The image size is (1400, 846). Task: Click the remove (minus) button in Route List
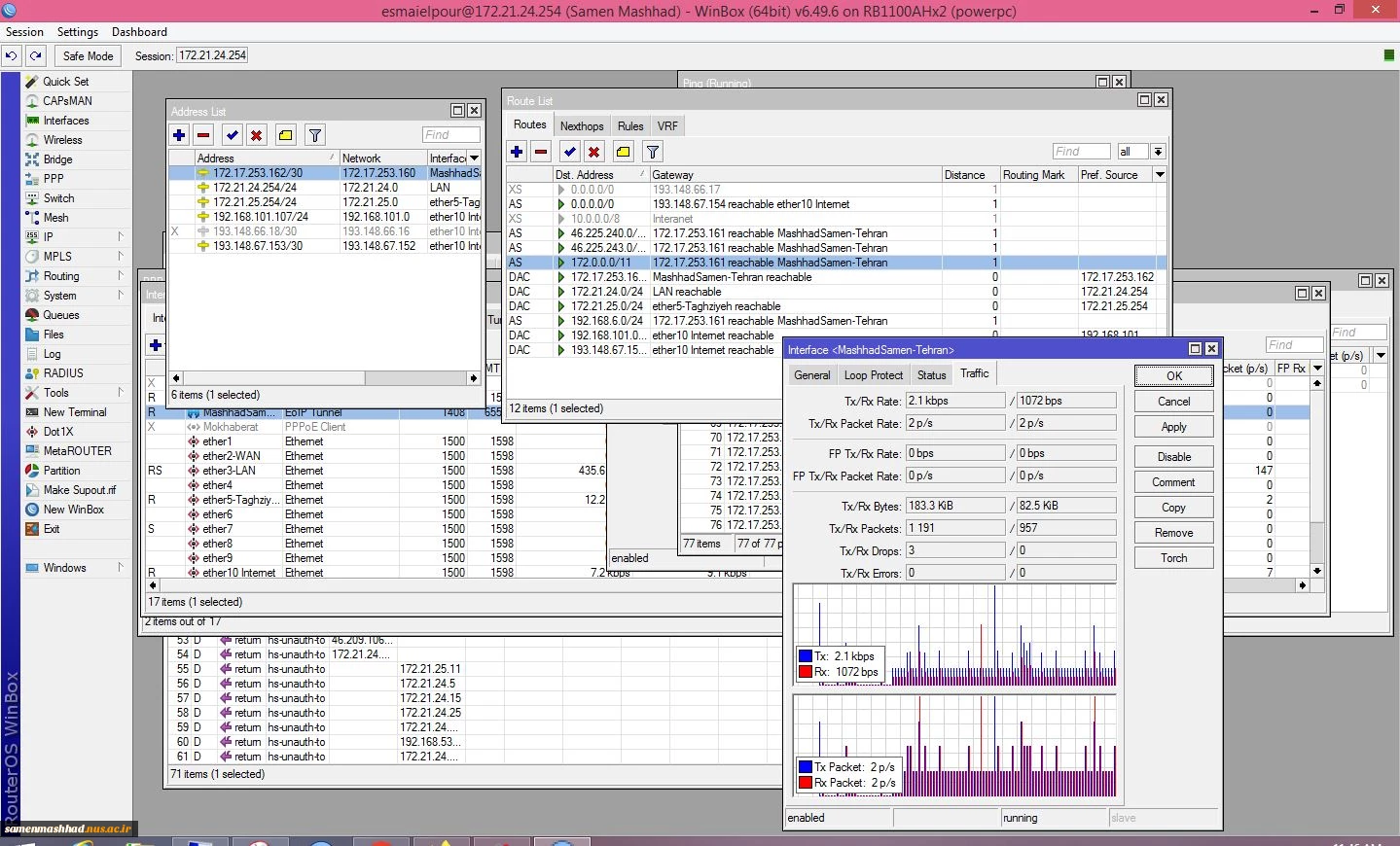[541, 152]
